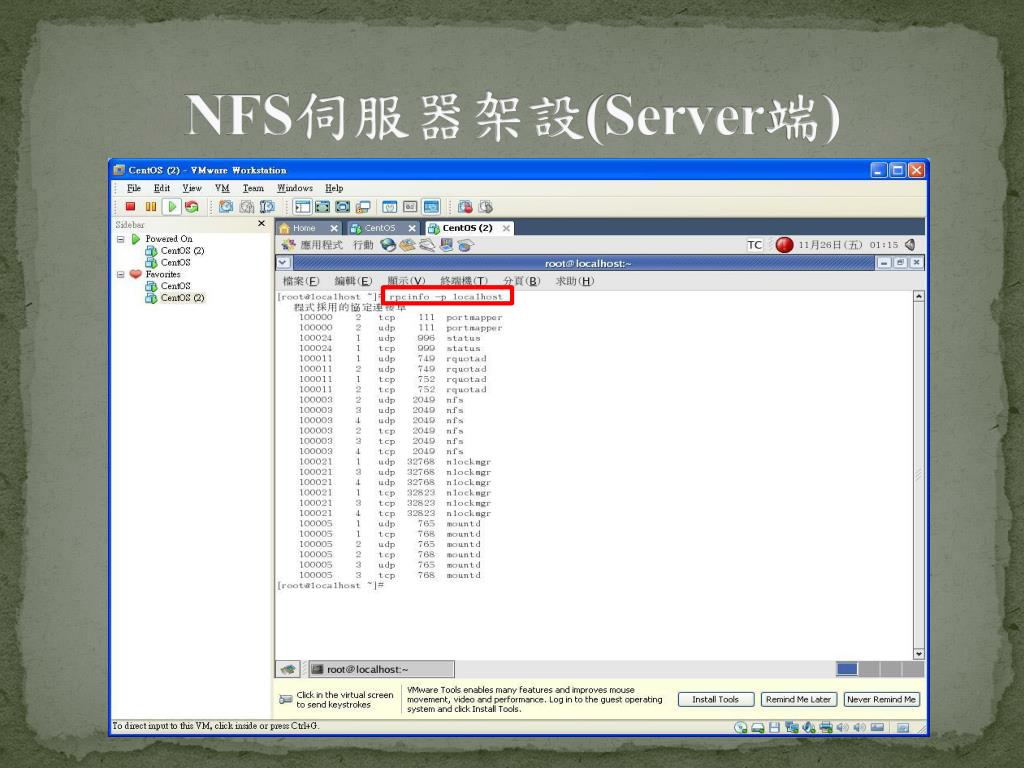Image resolution: width=1024 pixels, height=768 pixels.
Task: Click the Console view toolbar icon
Action: pos(431,207)
